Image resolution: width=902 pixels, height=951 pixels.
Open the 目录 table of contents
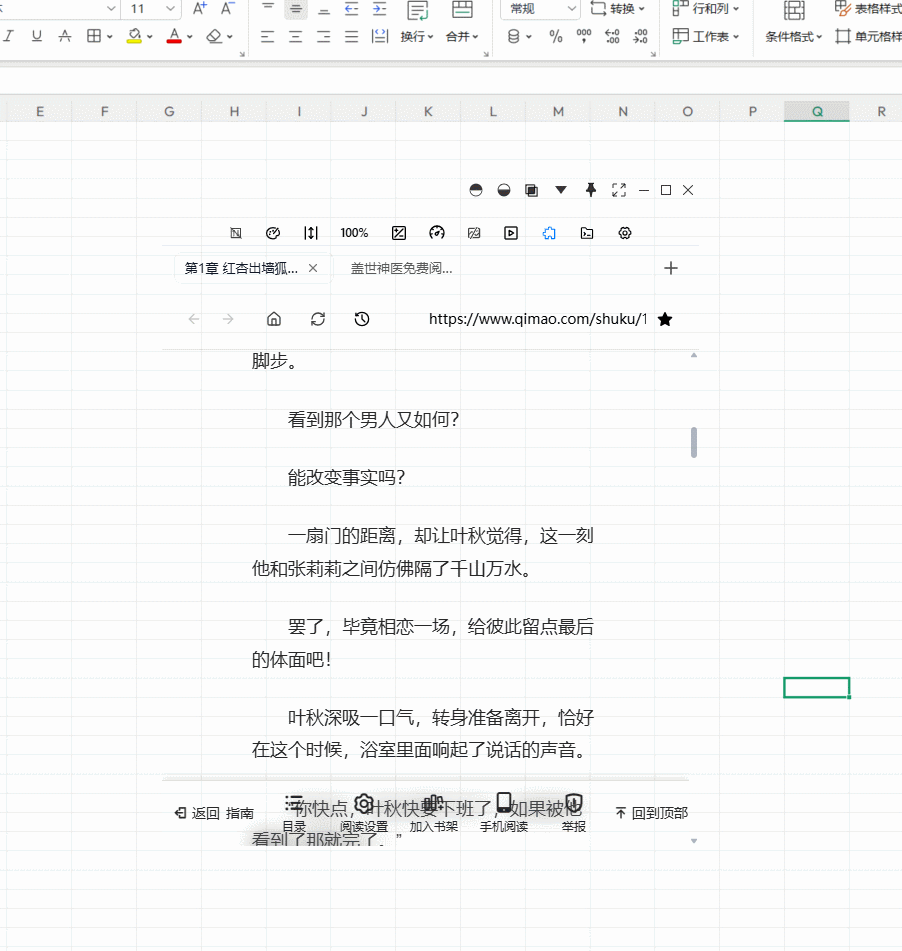[294, 813]
